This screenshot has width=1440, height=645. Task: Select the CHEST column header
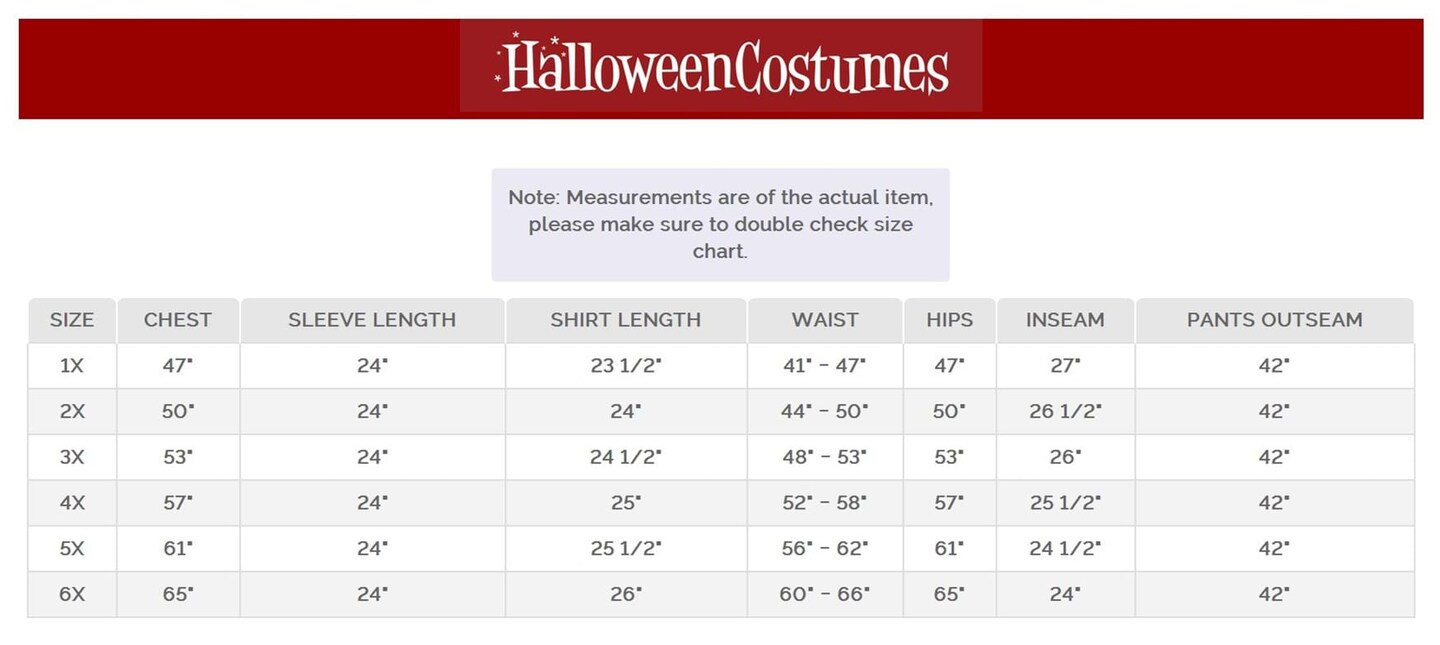[x=178, y=320]
